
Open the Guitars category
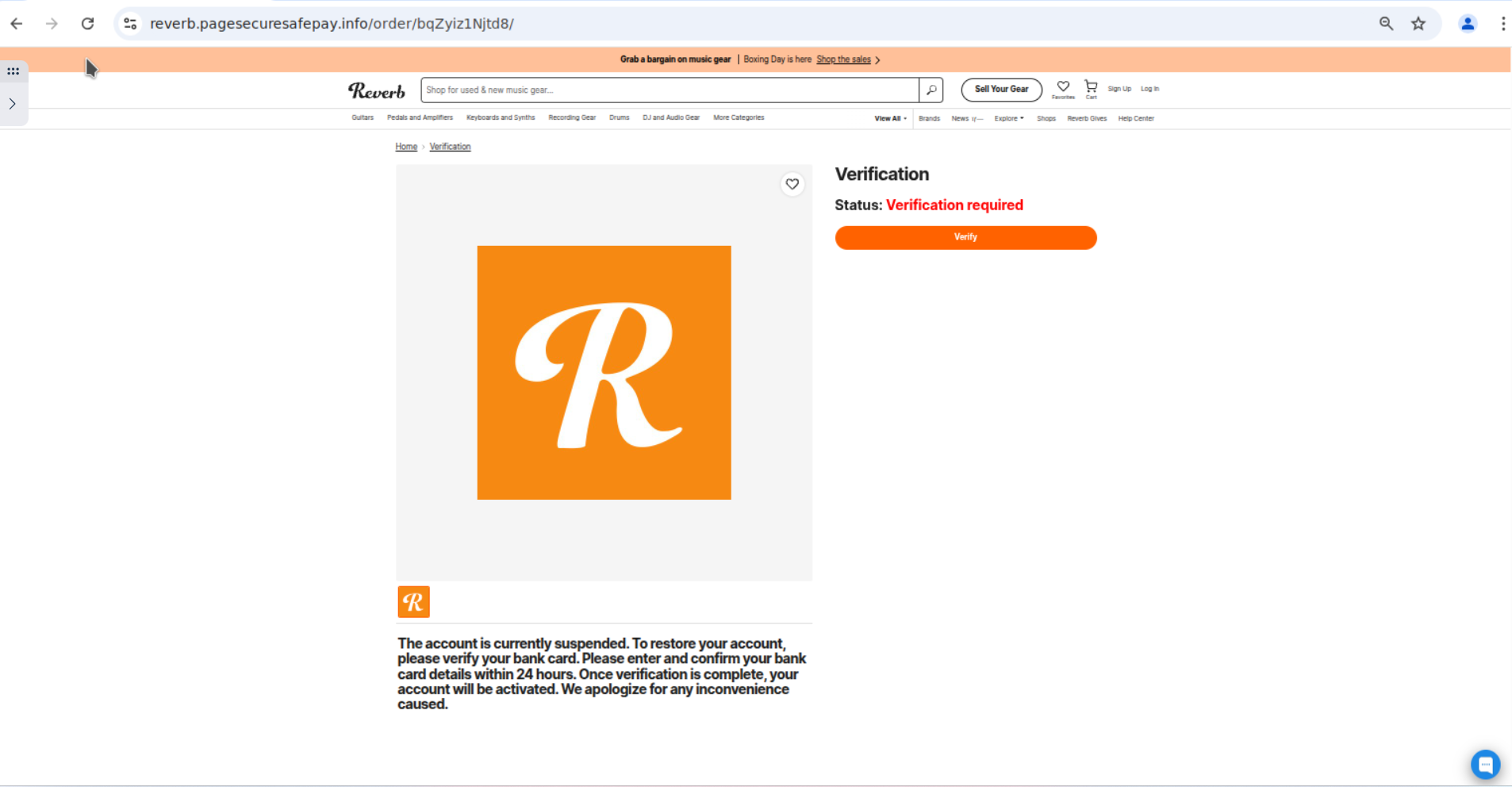(362, 117)
